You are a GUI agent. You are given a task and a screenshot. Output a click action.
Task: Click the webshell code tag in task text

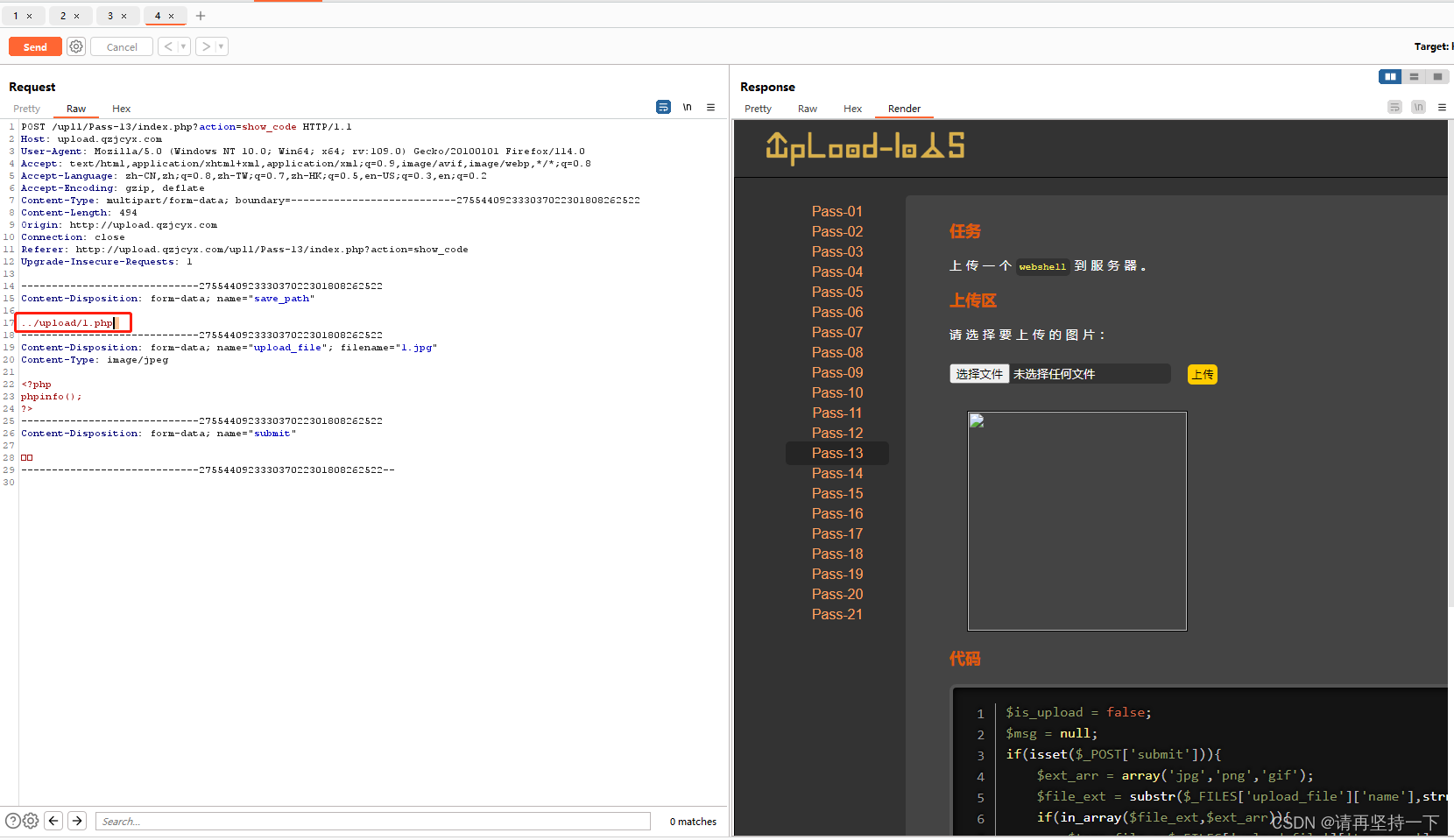[1042, 266]
